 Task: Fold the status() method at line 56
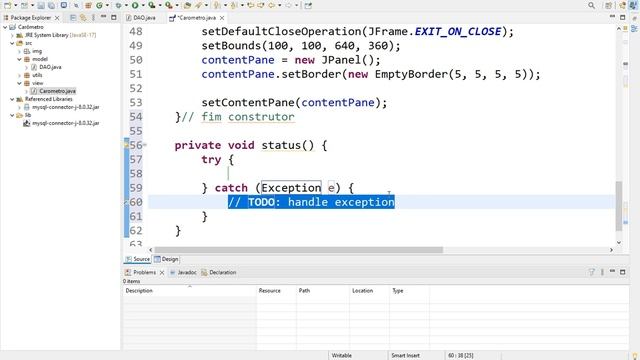[x=145, y=145]
